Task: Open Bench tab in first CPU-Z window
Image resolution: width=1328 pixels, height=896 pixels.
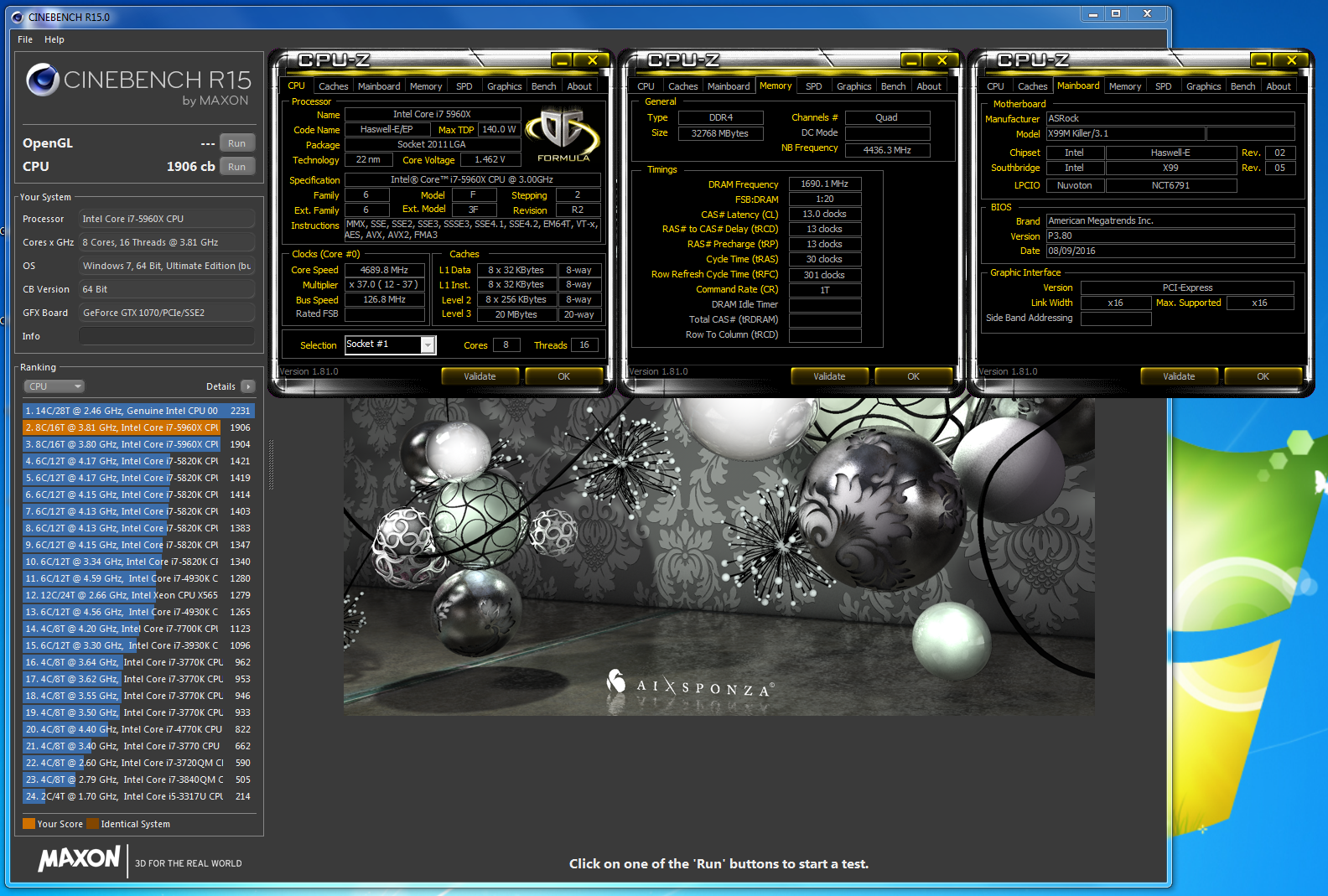Action: (544, 86)
